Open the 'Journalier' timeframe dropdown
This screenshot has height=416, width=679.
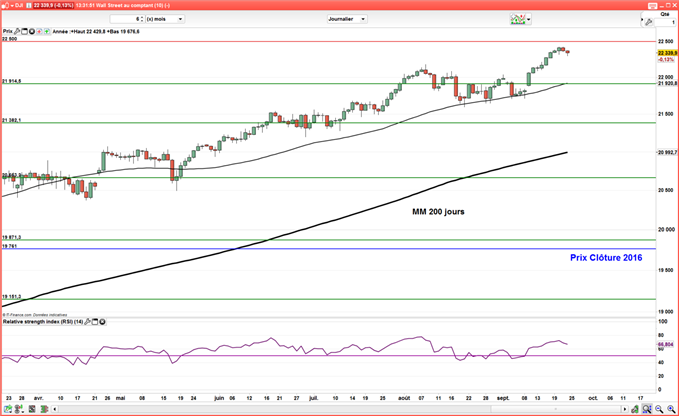coord(347,19)
